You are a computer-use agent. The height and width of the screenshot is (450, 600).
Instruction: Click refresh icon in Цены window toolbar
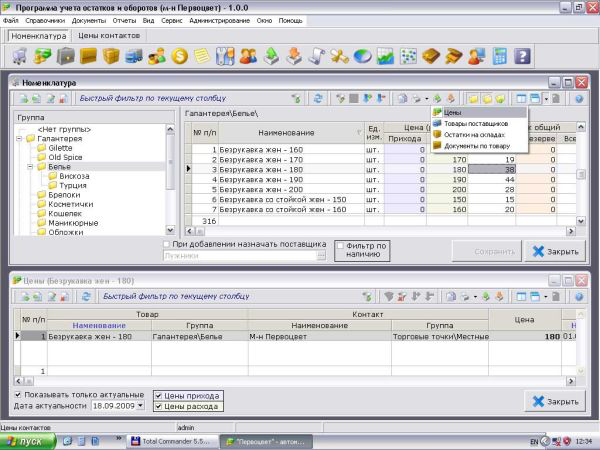point(86,297)
